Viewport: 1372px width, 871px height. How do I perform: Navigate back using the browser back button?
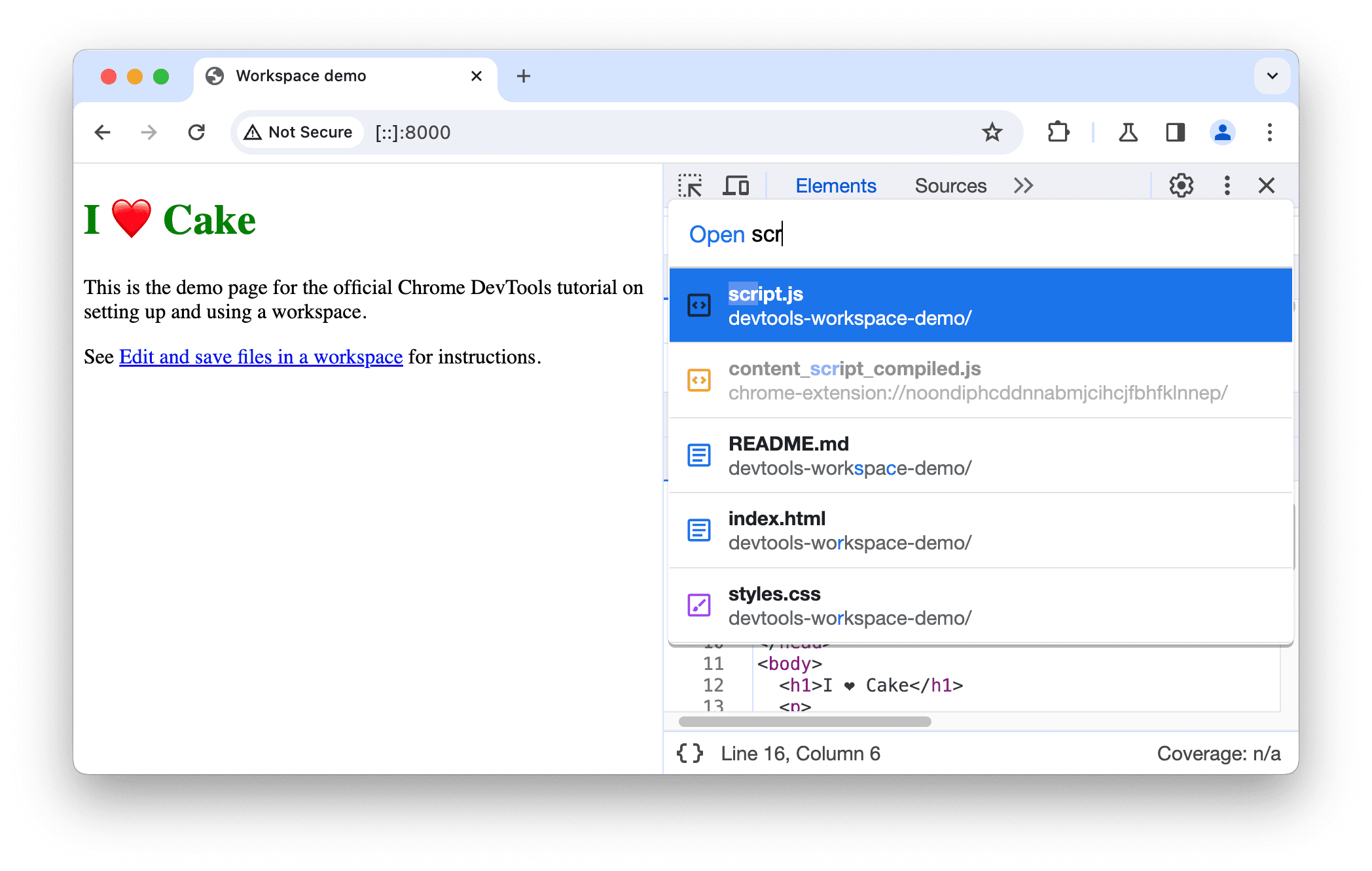point(103,131)
